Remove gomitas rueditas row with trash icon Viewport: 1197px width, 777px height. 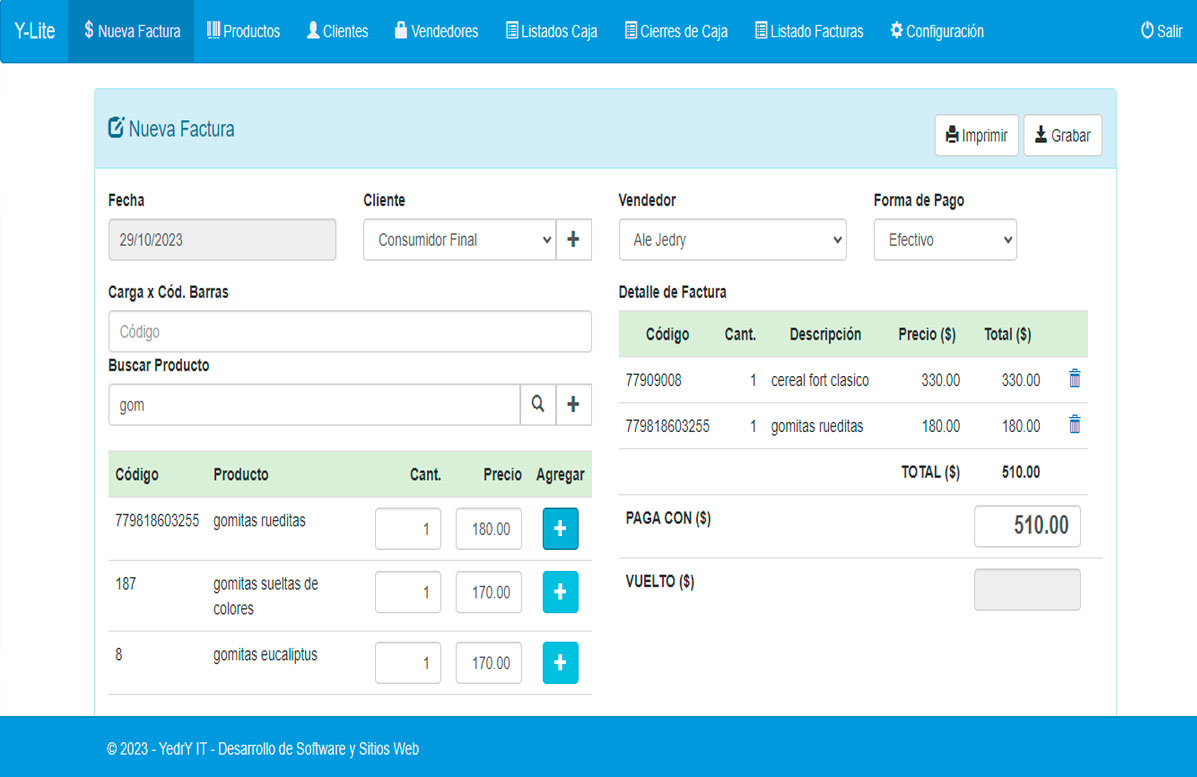point(1074,425)
